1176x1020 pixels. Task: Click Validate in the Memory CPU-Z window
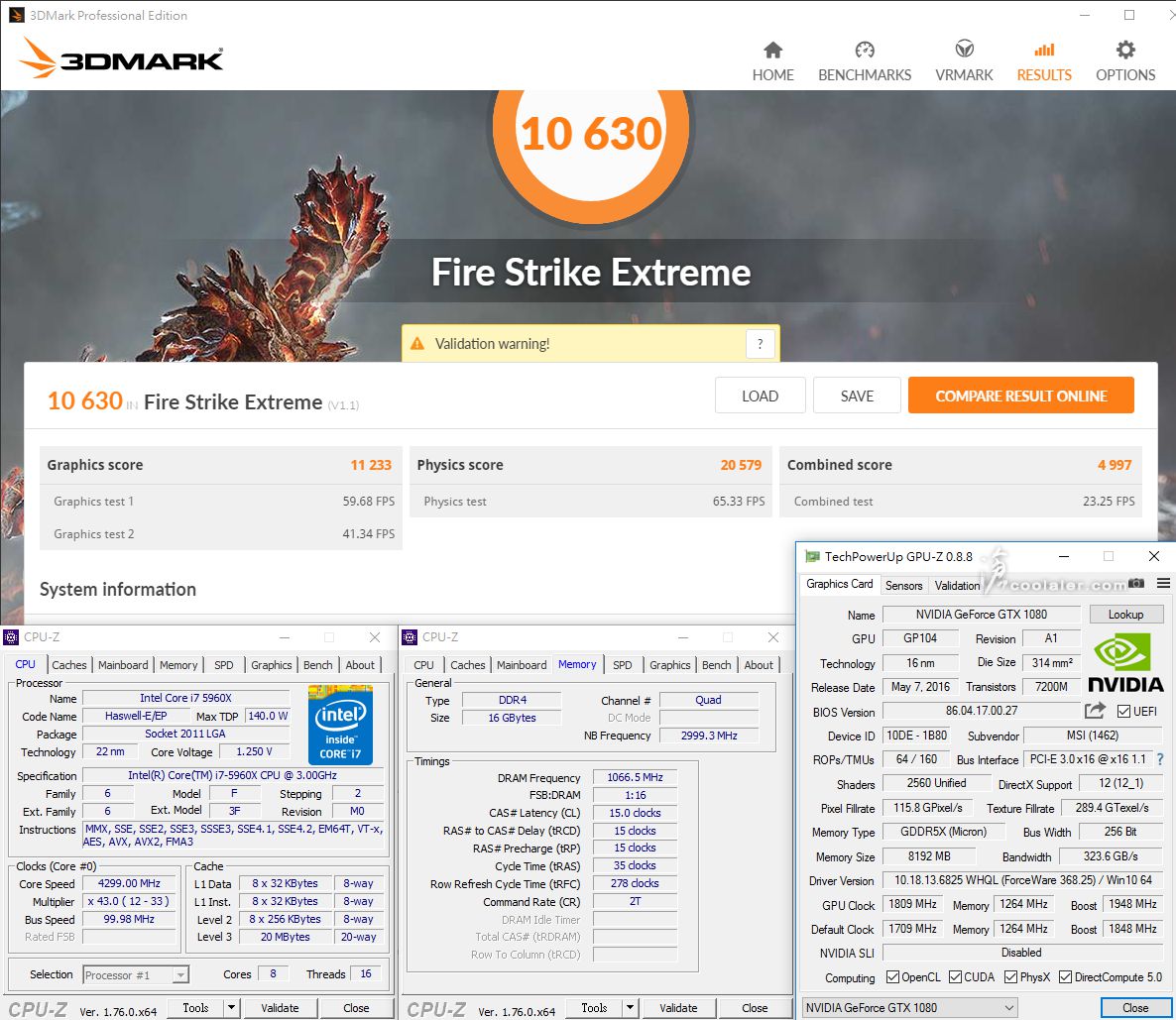coord(678,1007)
